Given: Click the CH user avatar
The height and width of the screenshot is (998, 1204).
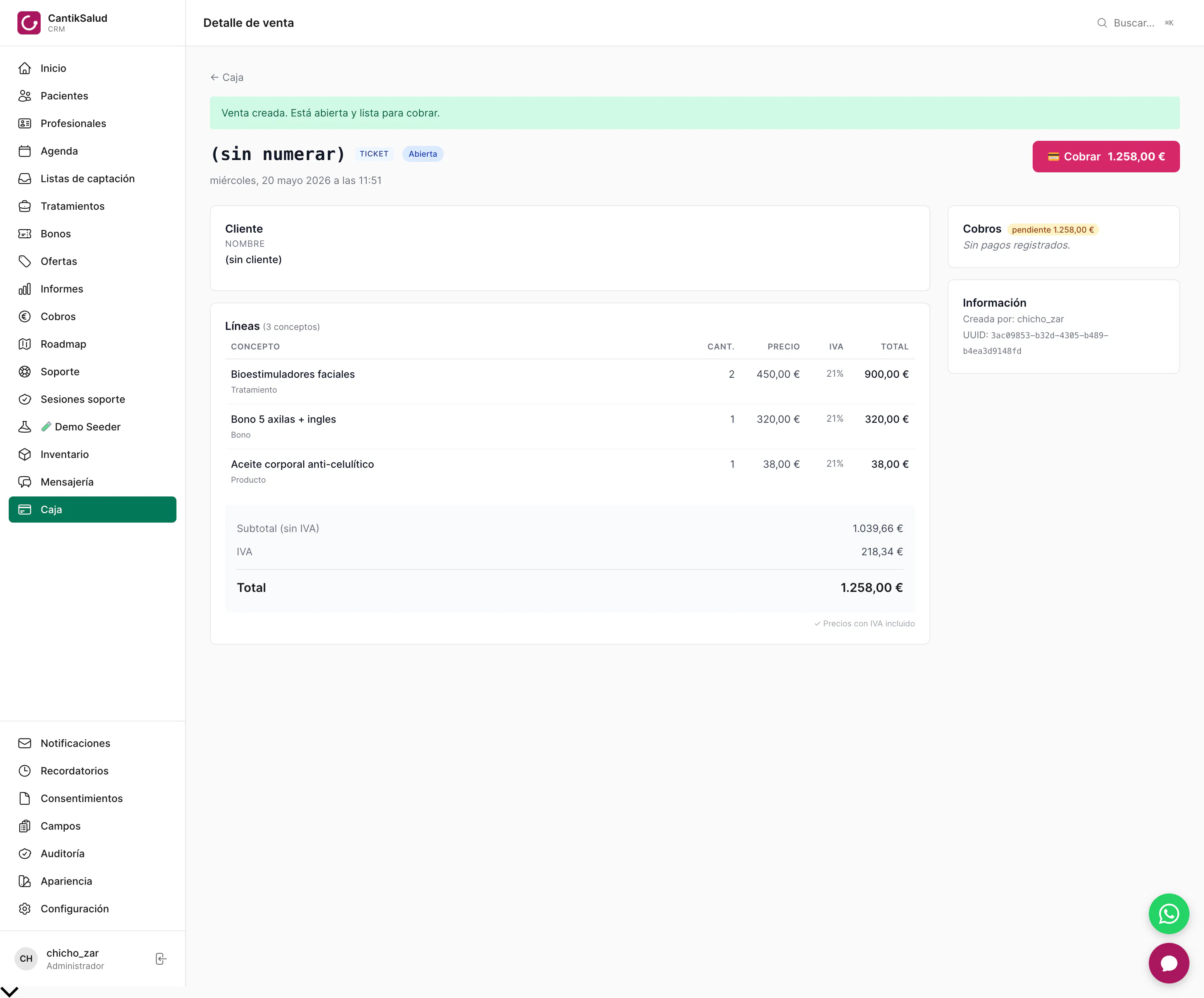Looking at the screenshot, I should (x=26, y=958).
